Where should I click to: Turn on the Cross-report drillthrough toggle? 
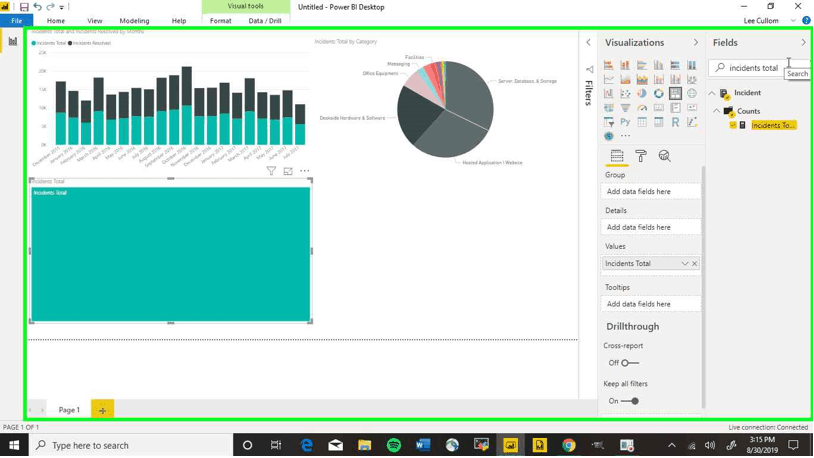pos(630,363)
